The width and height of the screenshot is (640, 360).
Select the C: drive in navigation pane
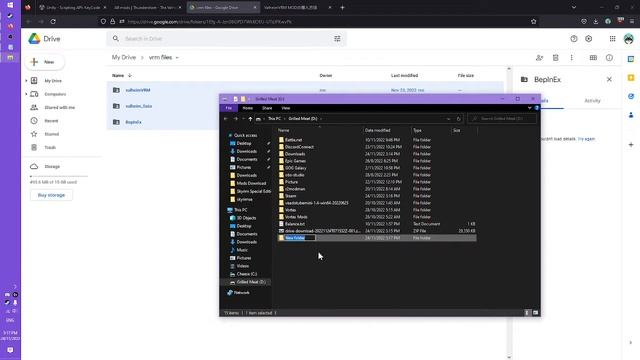pos(247,274)
